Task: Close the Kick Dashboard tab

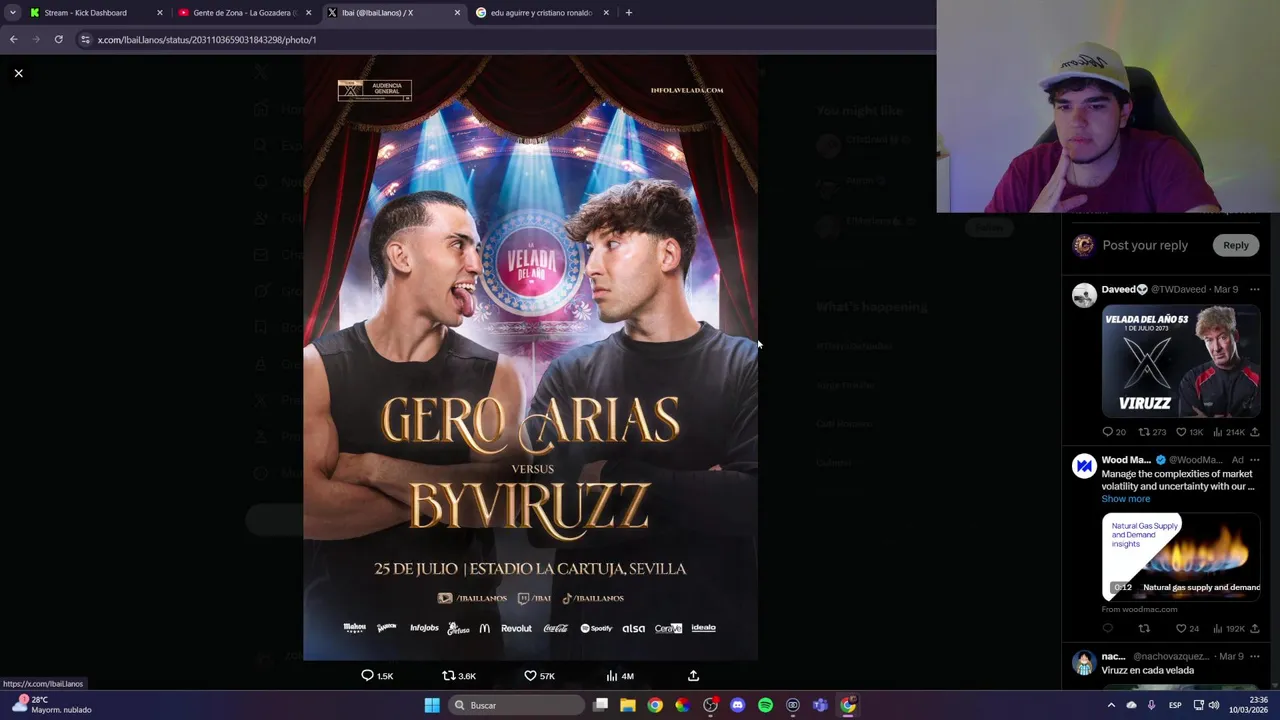Action: pyautogui.click(x=159, y=13)
